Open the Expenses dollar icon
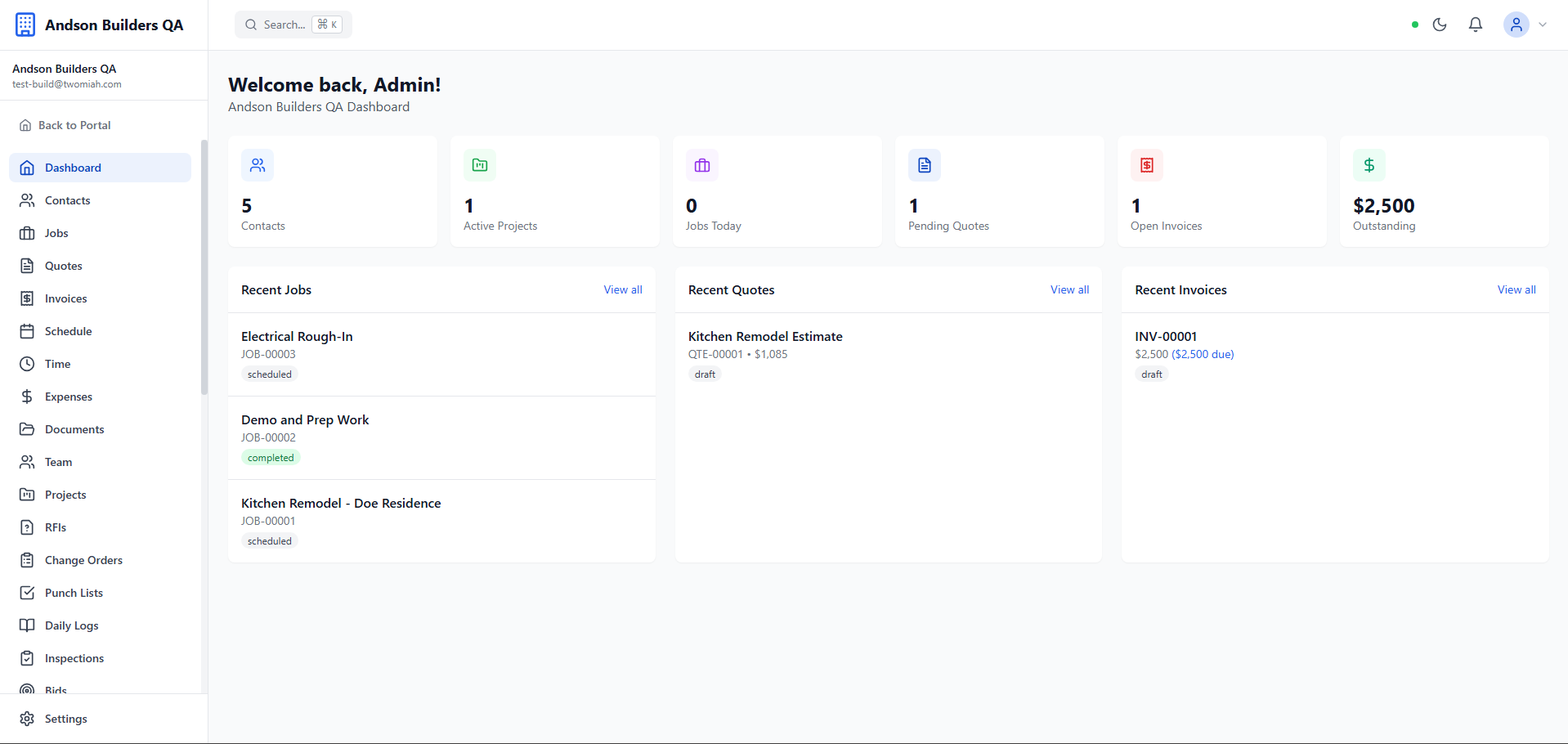This screenshot has width=1568, height=744. pyautogui.click(x=27, y=397)
